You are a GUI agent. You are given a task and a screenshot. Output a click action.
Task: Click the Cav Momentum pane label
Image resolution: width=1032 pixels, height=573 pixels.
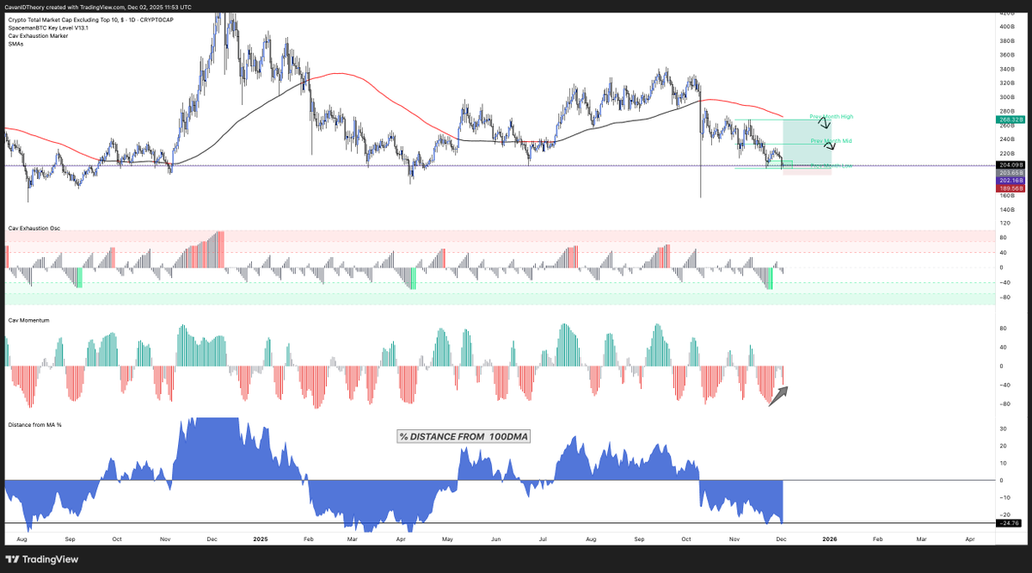(29, 320)
